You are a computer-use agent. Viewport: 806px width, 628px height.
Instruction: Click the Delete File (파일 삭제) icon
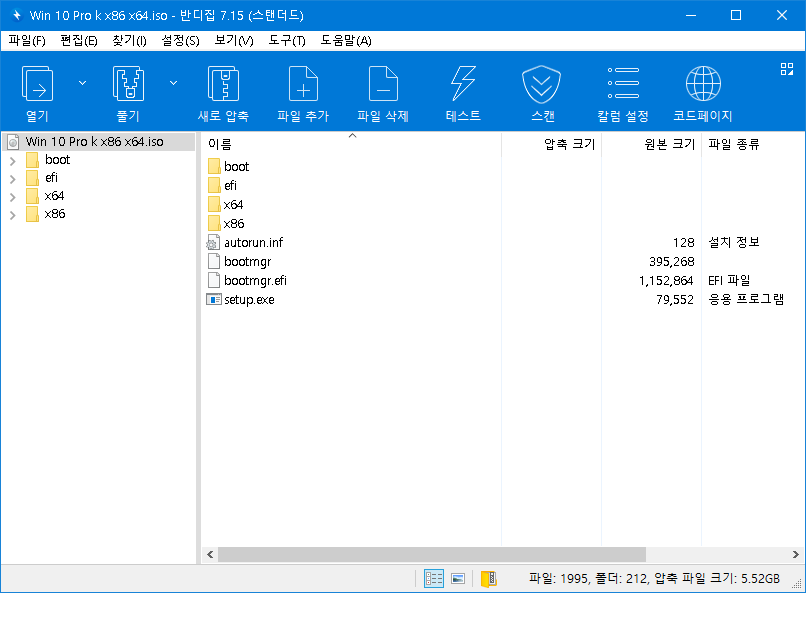click(383, 84)
